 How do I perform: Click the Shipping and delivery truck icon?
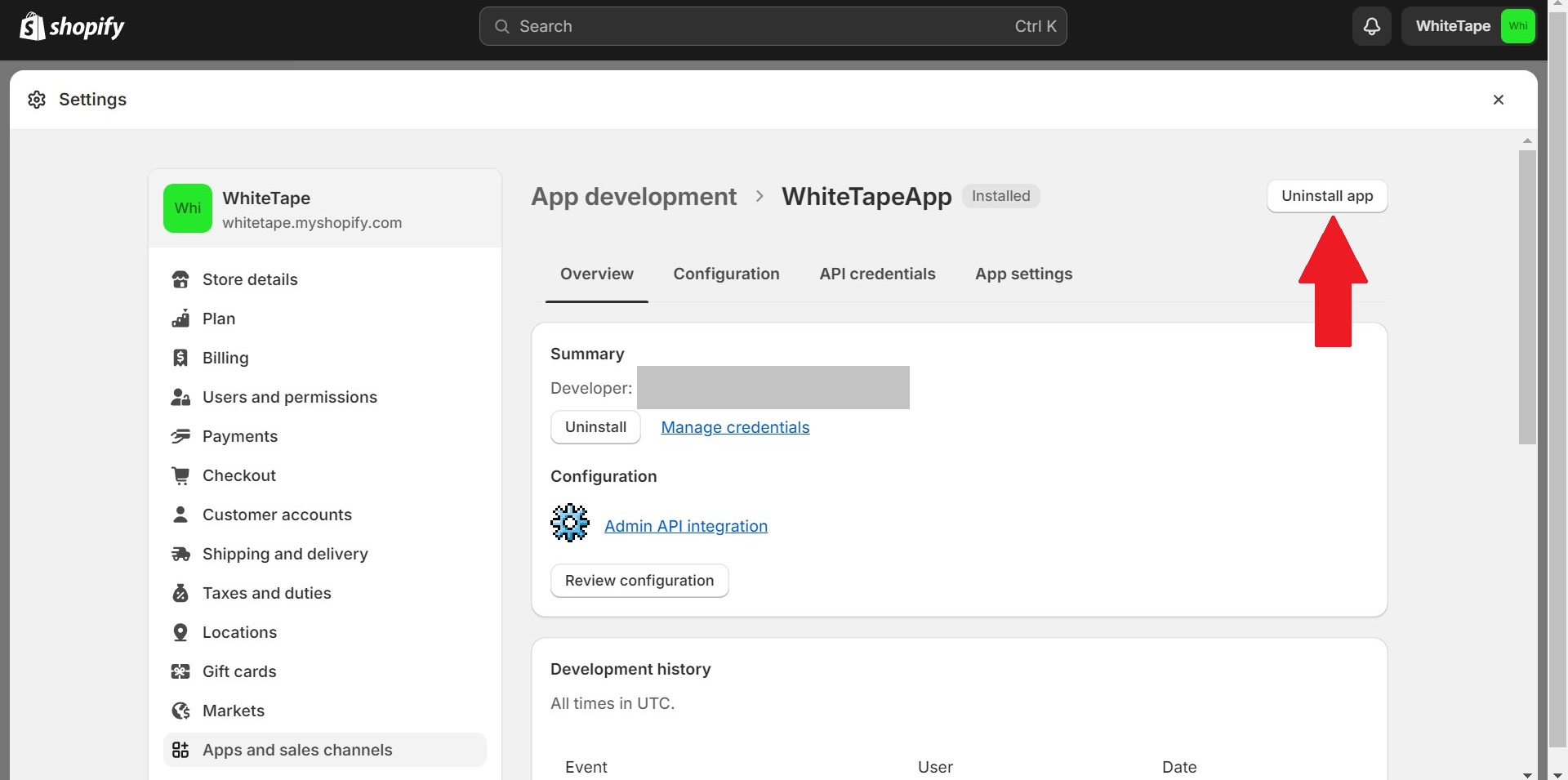pyautogui.click(x=180, y=554)
